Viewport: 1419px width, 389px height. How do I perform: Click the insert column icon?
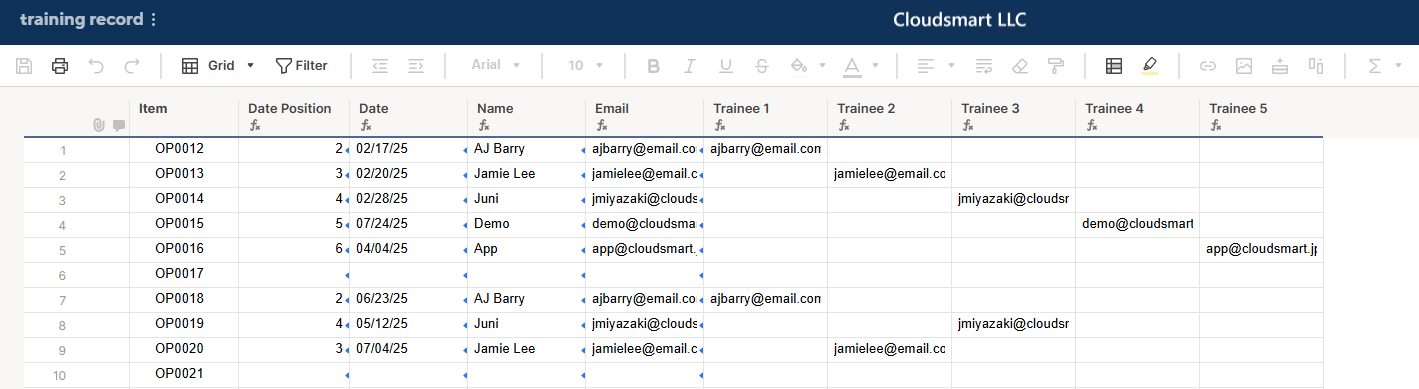1316,66
